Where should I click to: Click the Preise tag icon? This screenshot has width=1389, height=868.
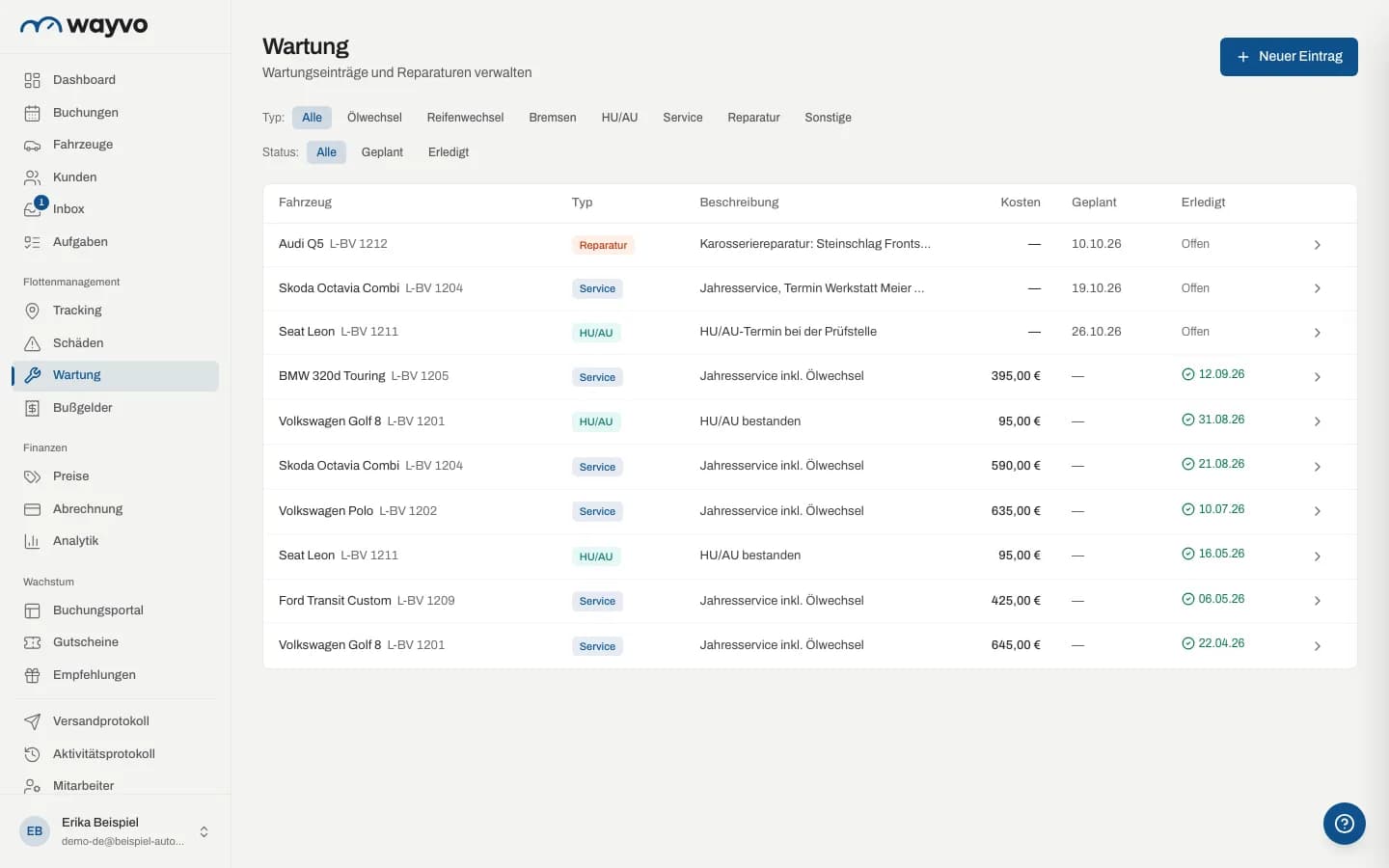point(32,476)
